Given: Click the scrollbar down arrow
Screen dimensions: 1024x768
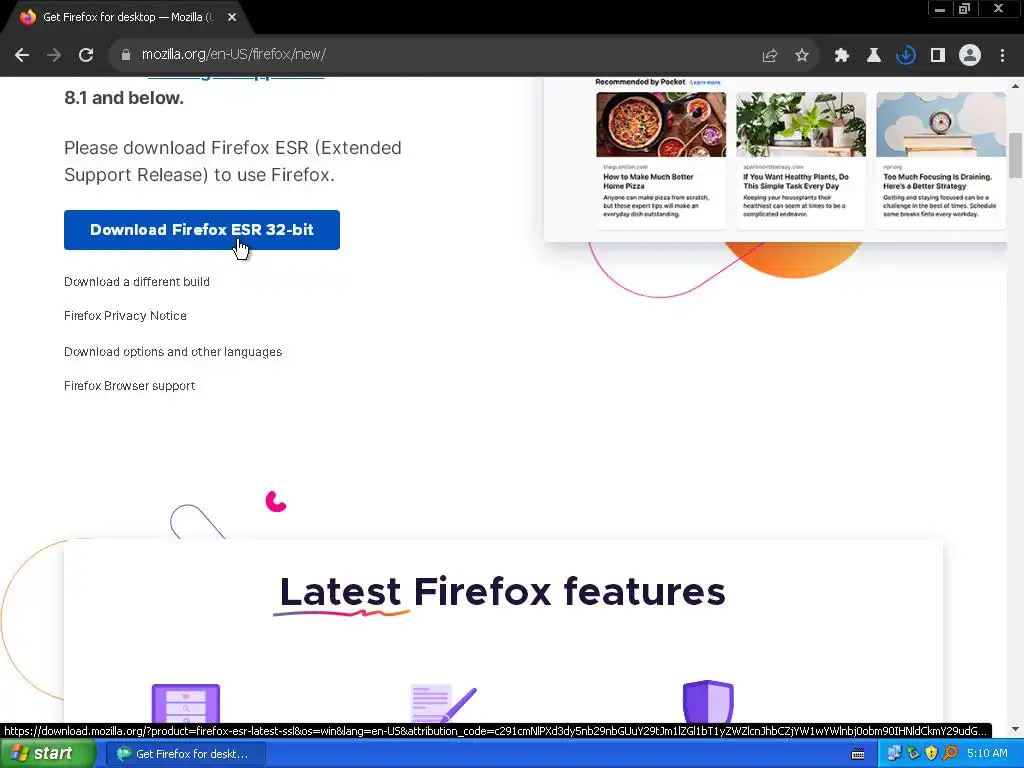Looking at the screenshot, I should point(1015,728).
